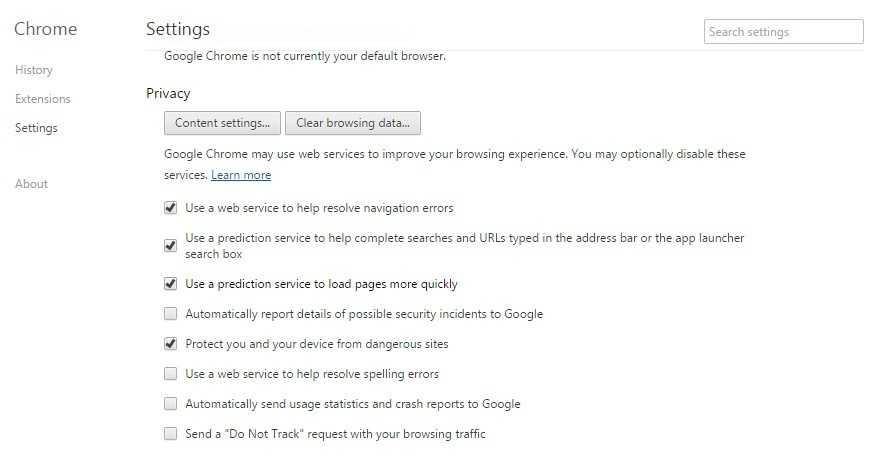This screenshot has width=880, height=456.
Task: Check send usage statistics and crash reports
Action: 170,404
